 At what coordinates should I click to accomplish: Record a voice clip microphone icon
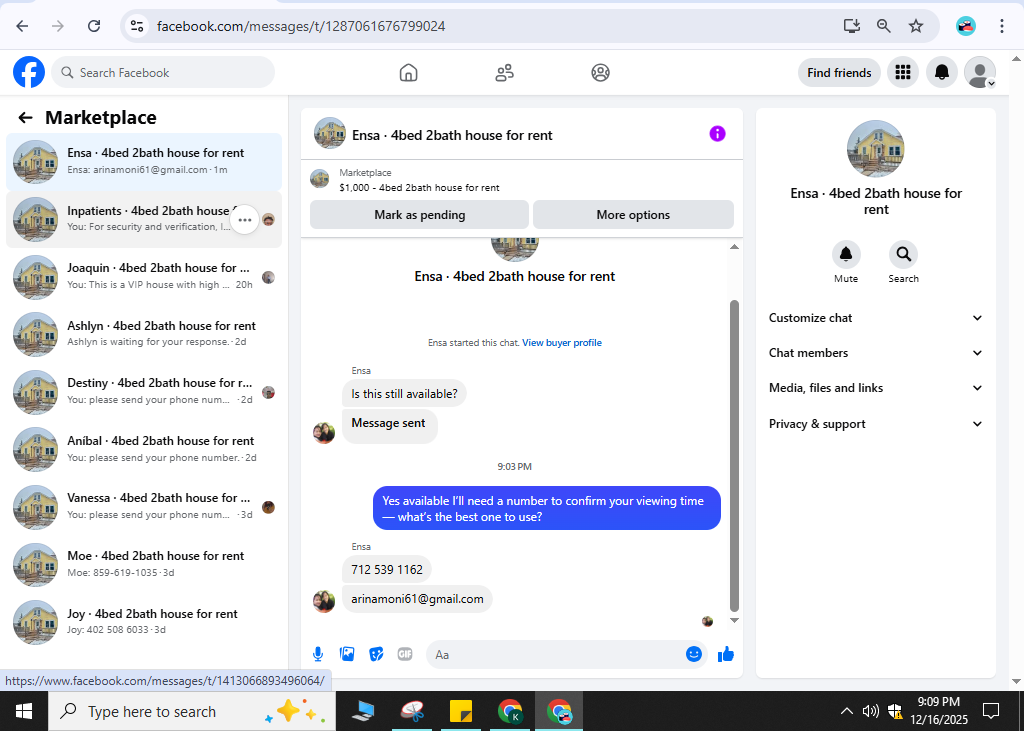click(x=318, y=654)
